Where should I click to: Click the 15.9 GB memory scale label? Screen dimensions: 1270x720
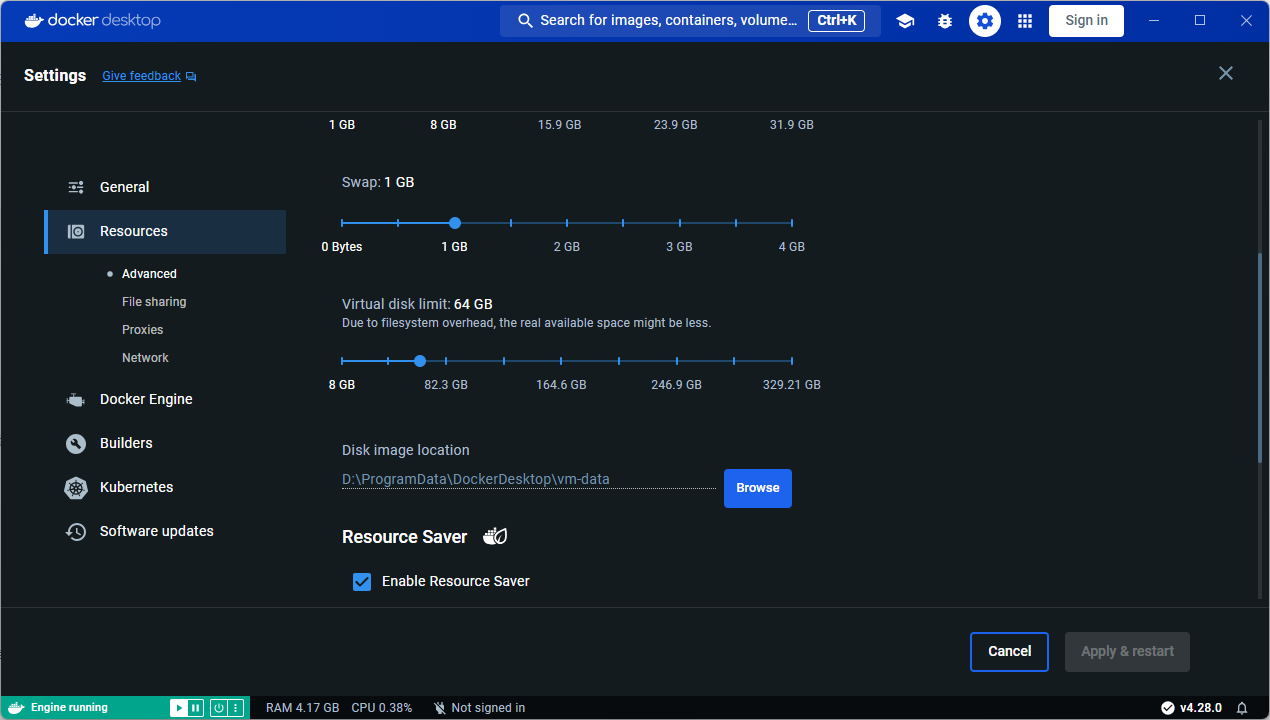[x=559, y=125]
